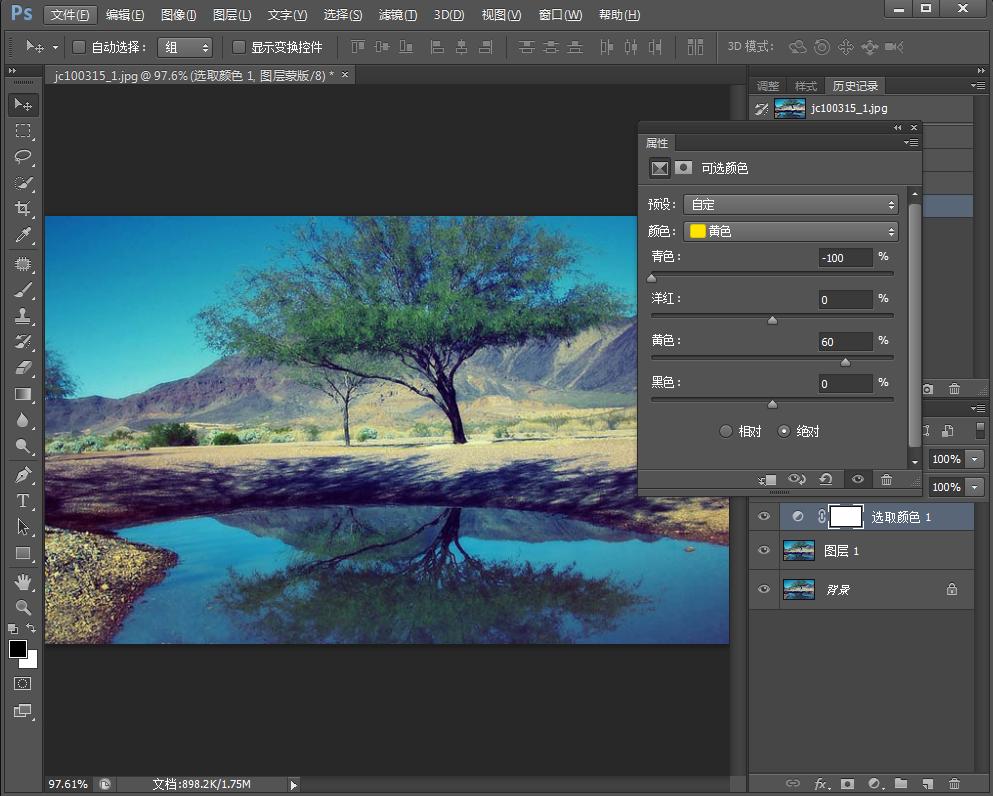Select the History Brush tool

coord(23,342)
